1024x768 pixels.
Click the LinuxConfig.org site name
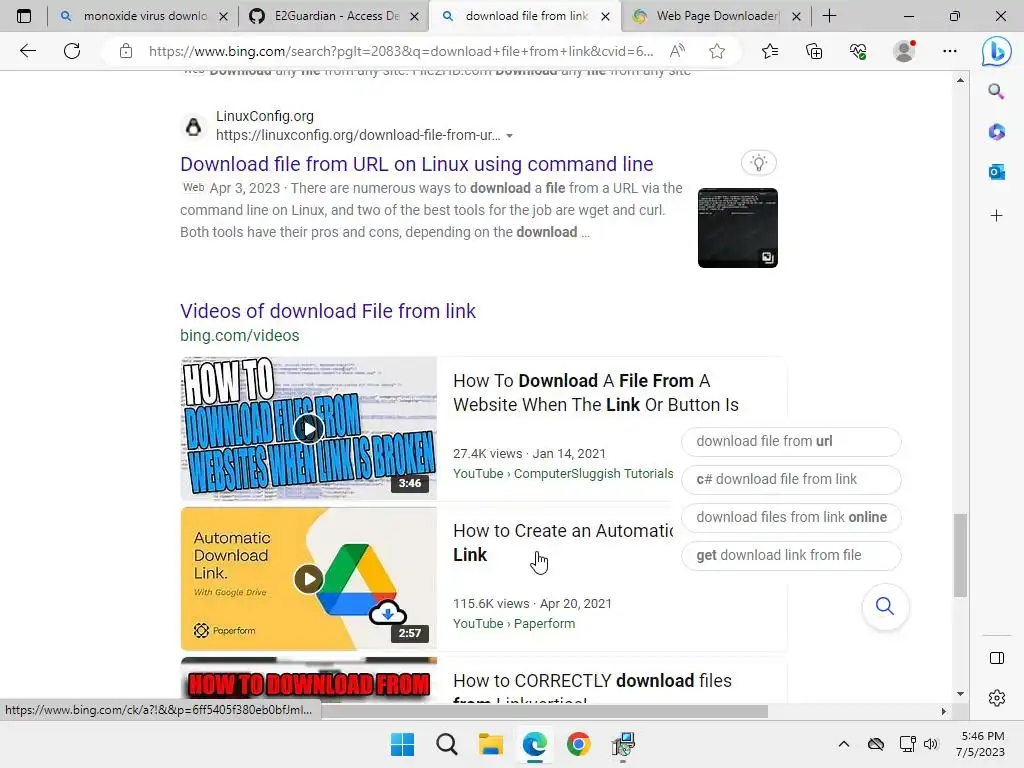(264, 116)
